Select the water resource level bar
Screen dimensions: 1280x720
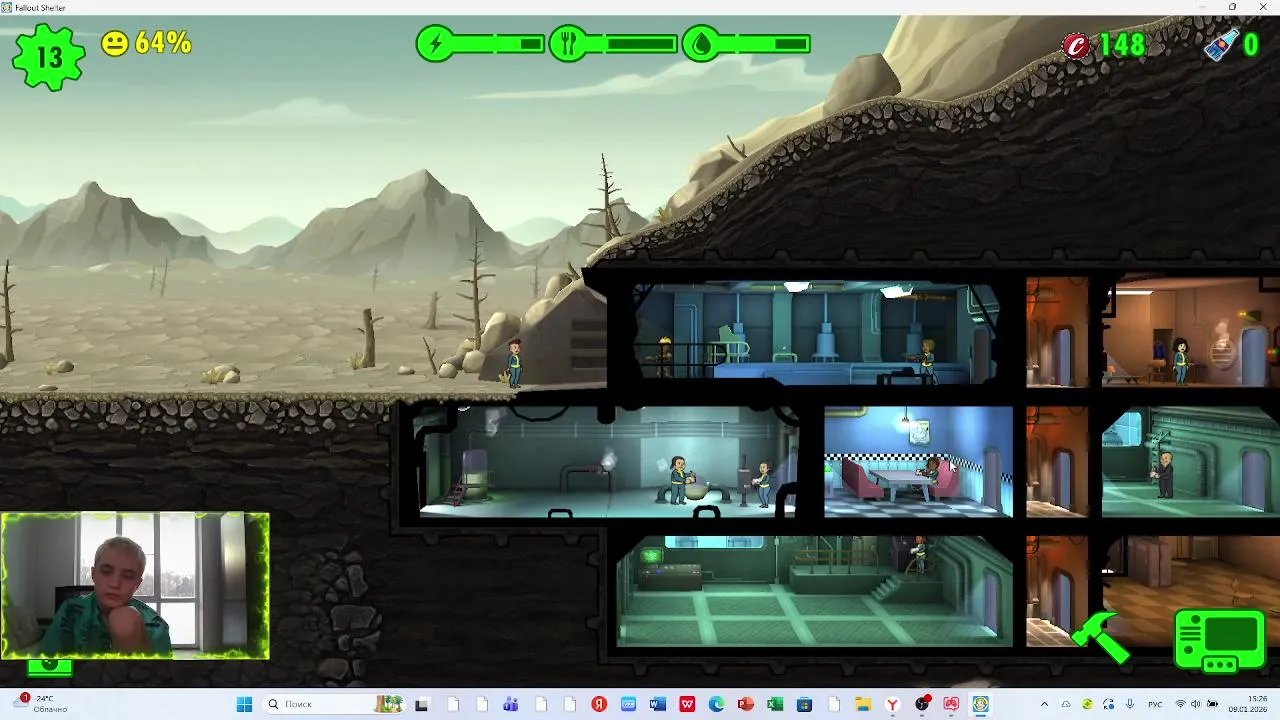click(764, 44)
